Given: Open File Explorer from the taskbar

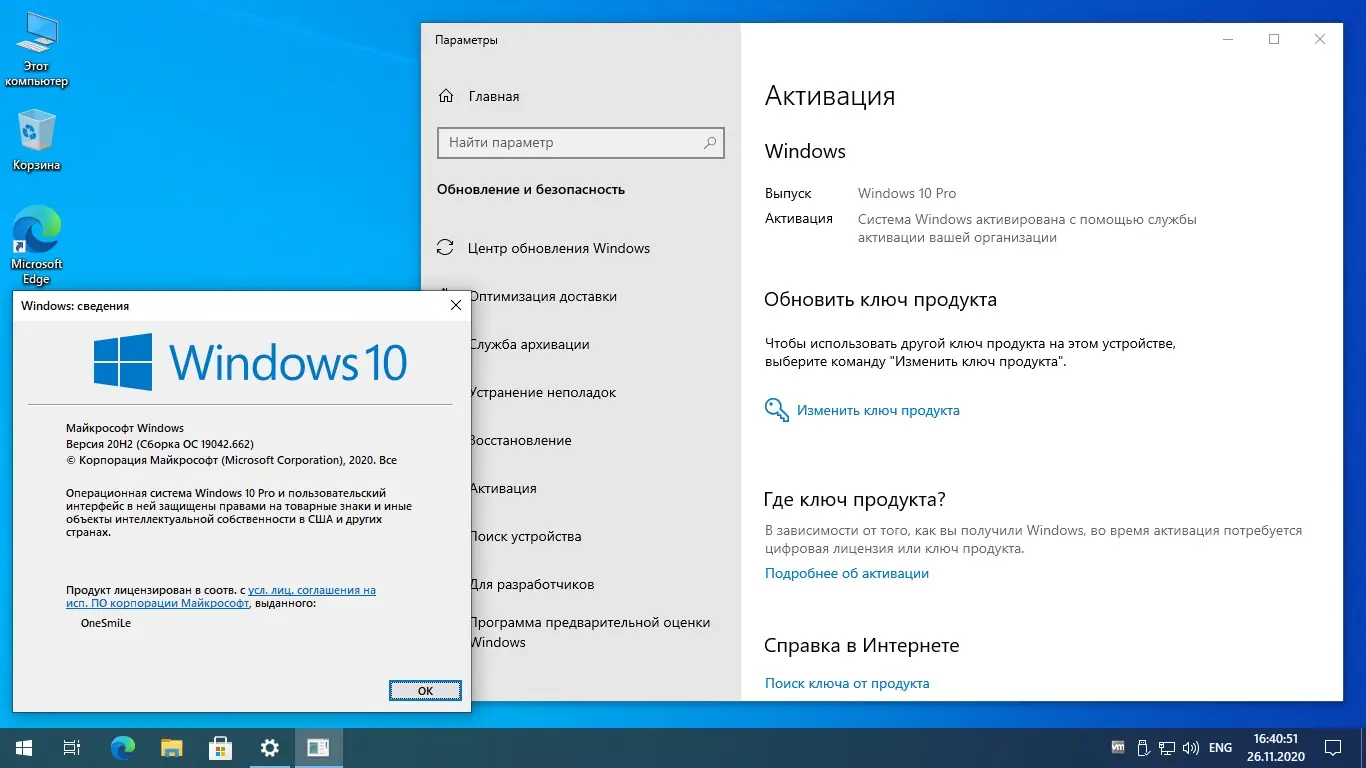Looking at the screenshot, I should point(172,747).
